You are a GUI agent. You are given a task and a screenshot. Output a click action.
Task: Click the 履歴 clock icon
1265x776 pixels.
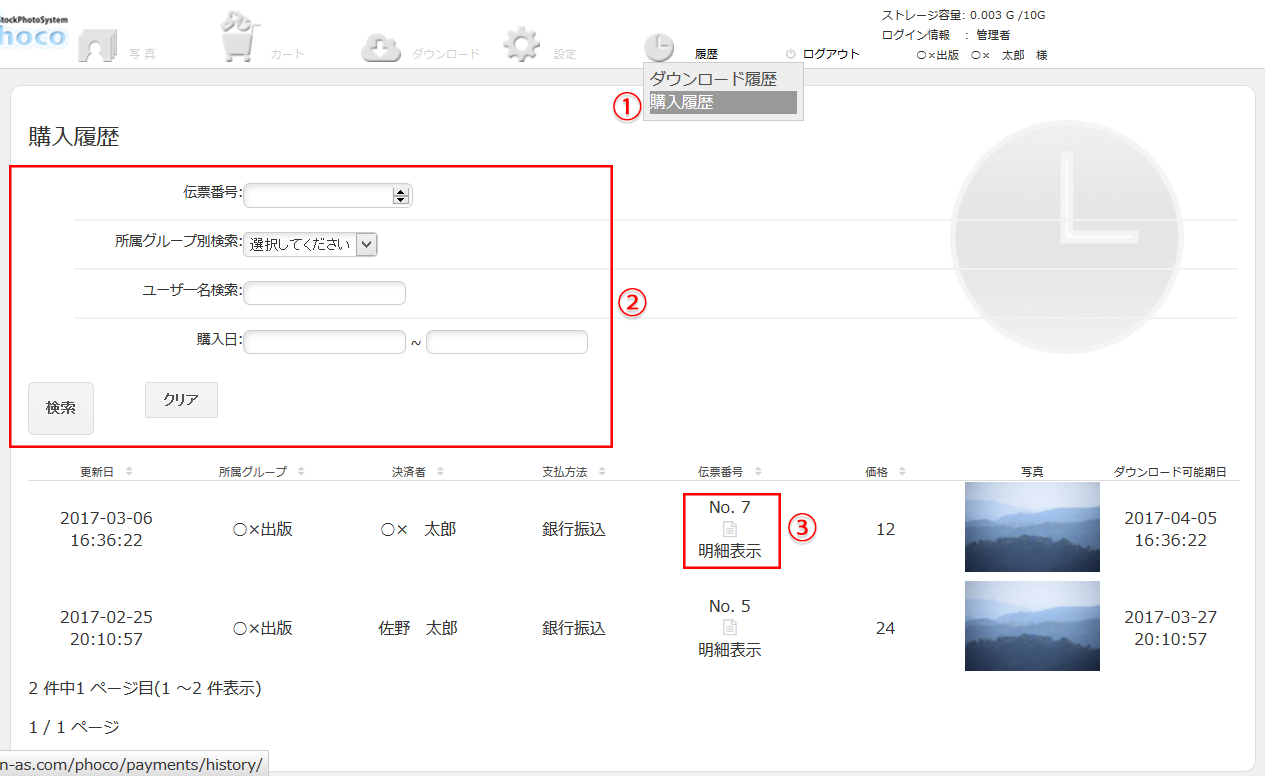658,47
